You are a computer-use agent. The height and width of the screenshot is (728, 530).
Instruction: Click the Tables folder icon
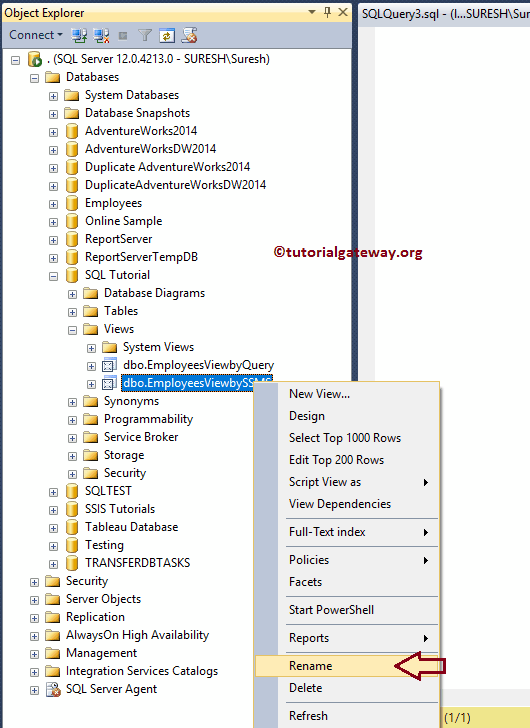90,311
